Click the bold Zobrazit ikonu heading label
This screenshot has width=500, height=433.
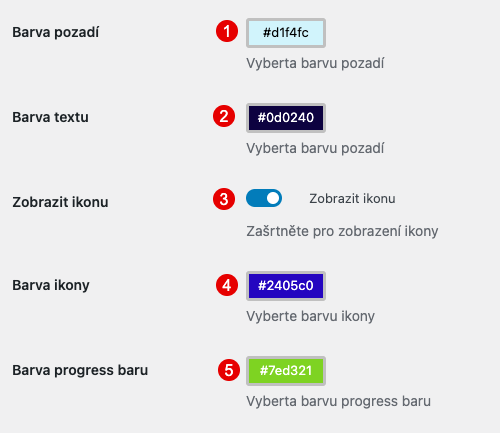pos(60,202)
